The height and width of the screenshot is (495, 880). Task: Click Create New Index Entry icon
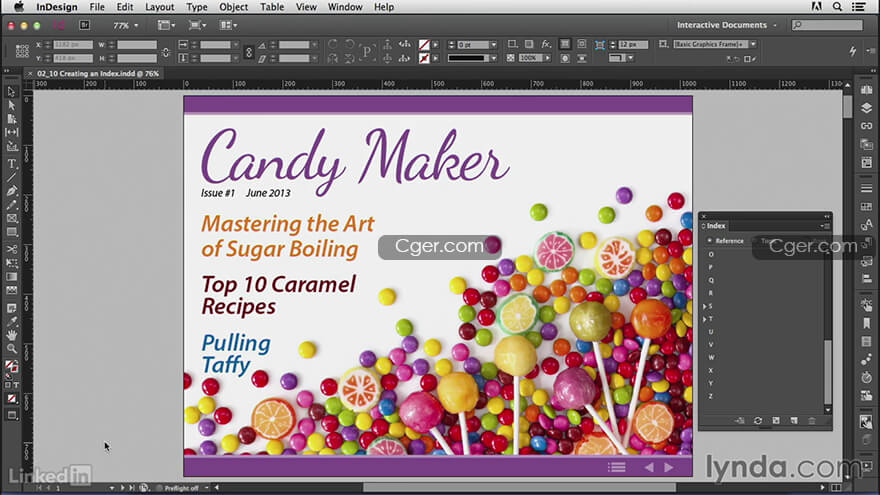point(794,420)
